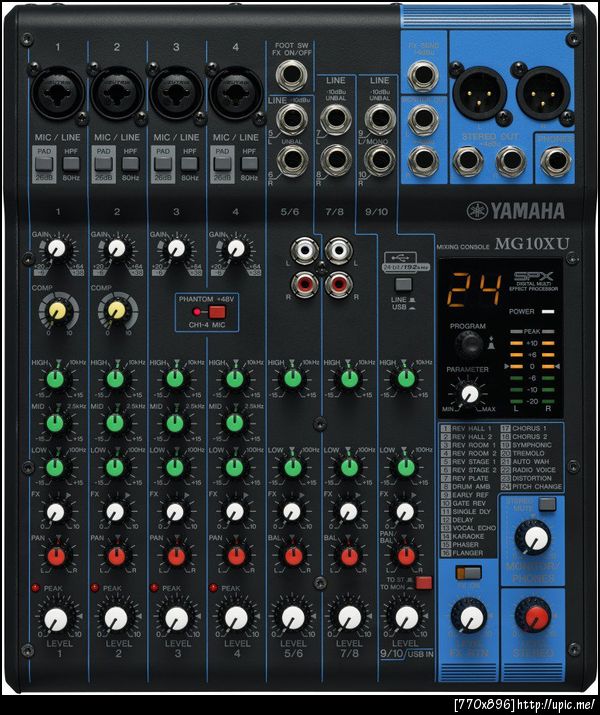
Task: Click the left XLR STEREO OUT connector
Action: tap(478, 93)
